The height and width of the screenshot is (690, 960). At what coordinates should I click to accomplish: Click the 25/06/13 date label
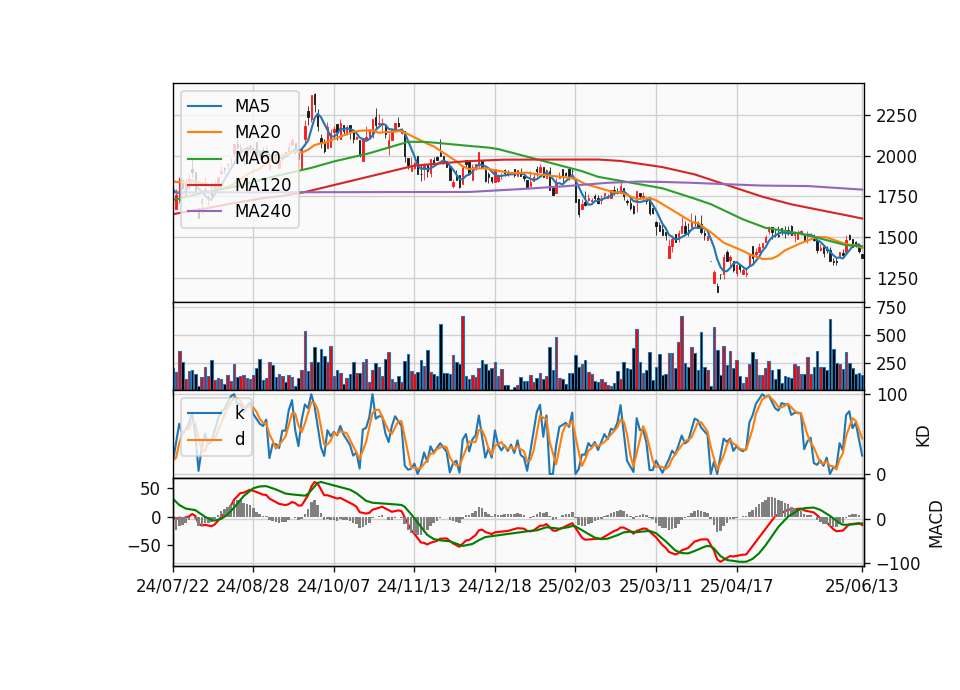coord(862,586)
